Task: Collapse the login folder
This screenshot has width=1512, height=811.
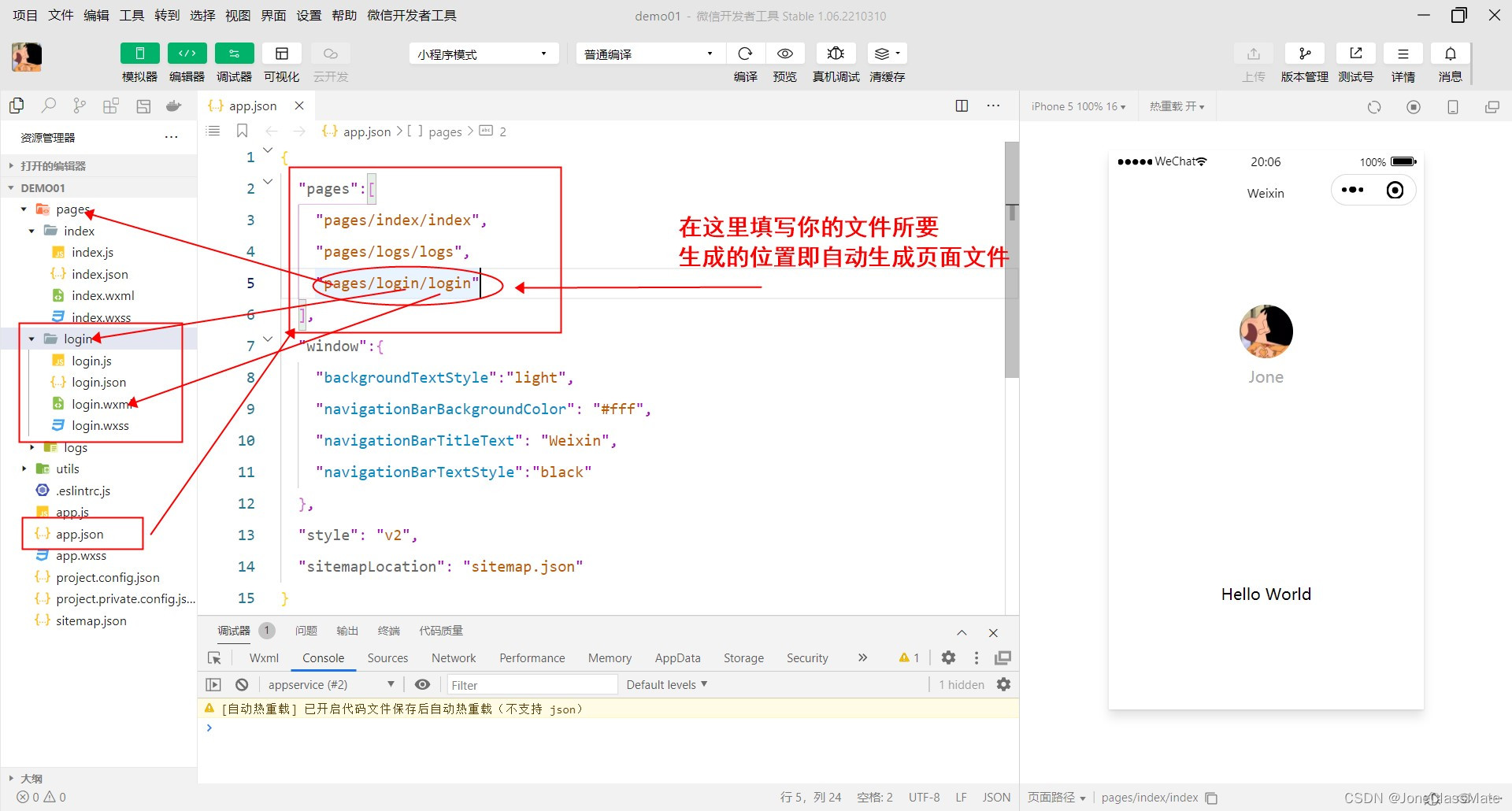Action: click(31, 339)
